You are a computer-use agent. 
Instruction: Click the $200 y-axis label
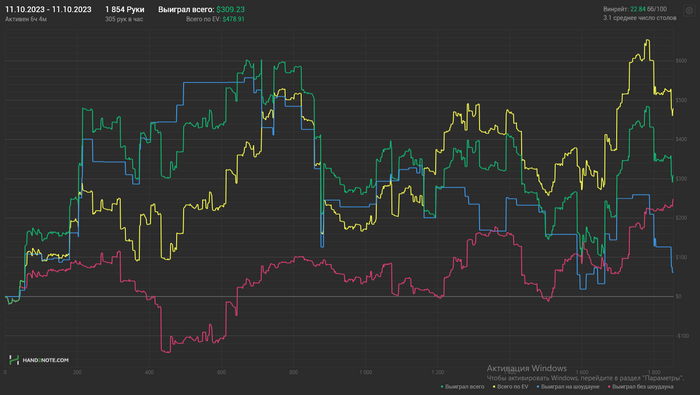pyautogui.click(x=681, y=218)
